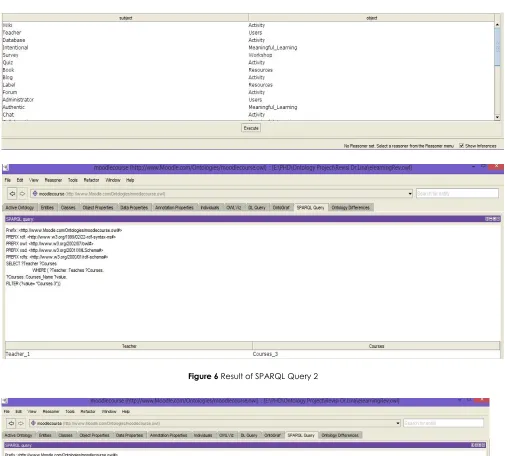Screen dimensions: 505x456
Task: Click the SPARQL query panel header icons, bottom window
Action: coord(478,445)
